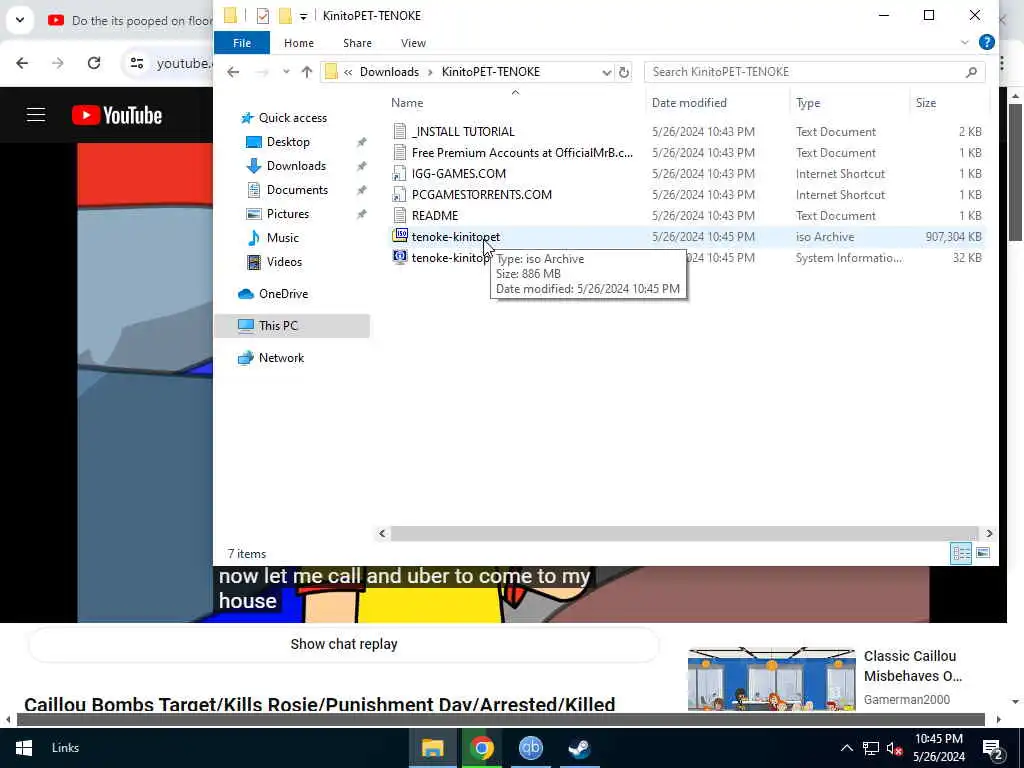1024x768 pixels.
Task: Click the muted volume tray icon
Action: coord(894,748)
